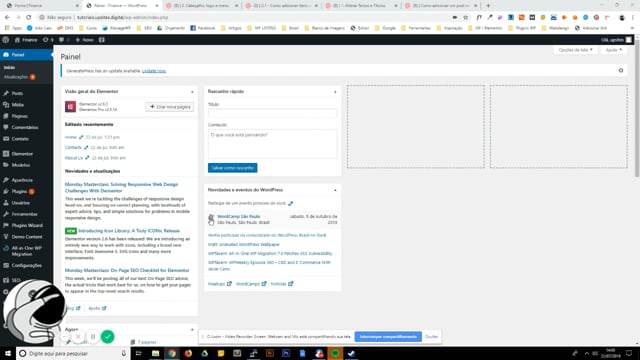Reload the page with browser refresh button
Image resolution: width=640 pixels, height=360 pixels.
[x=29, y=18]
